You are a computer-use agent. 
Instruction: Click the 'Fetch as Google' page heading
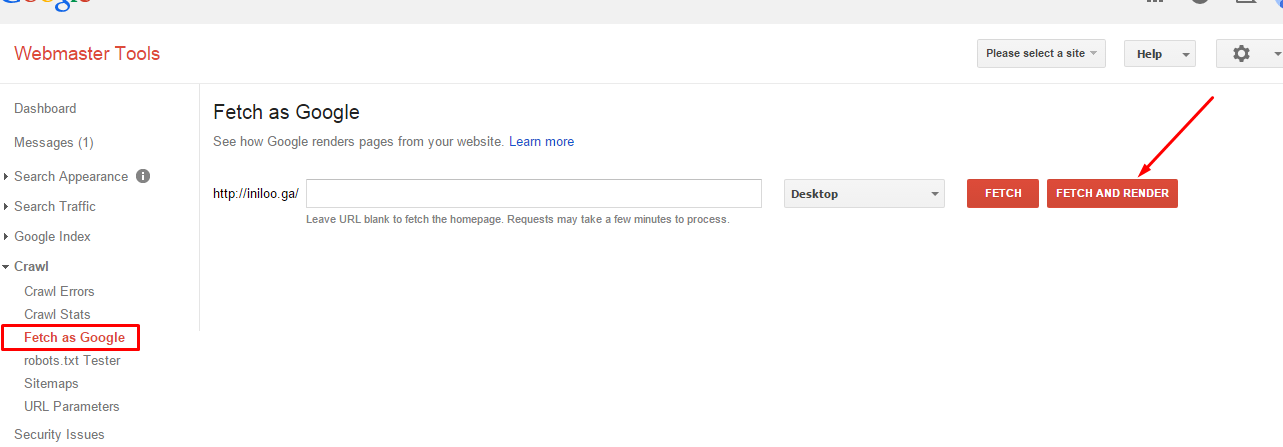coord(287,112)
